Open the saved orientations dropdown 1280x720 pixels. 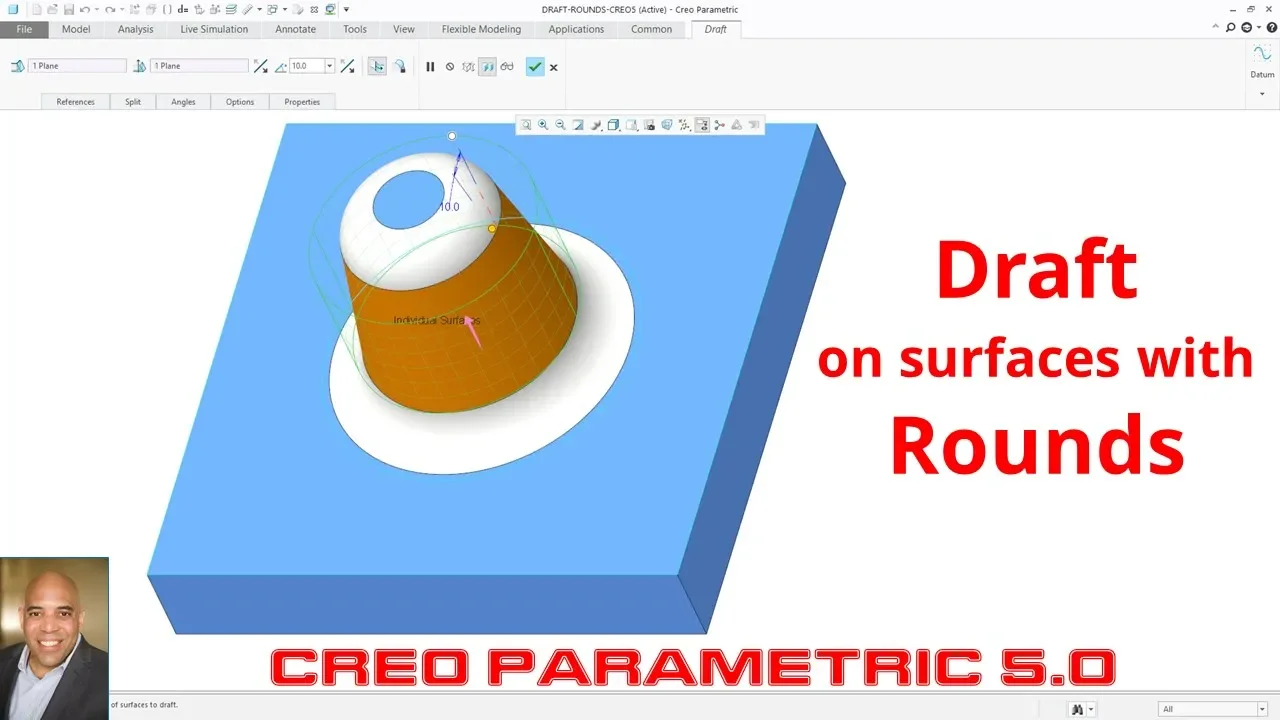(632, 125)
